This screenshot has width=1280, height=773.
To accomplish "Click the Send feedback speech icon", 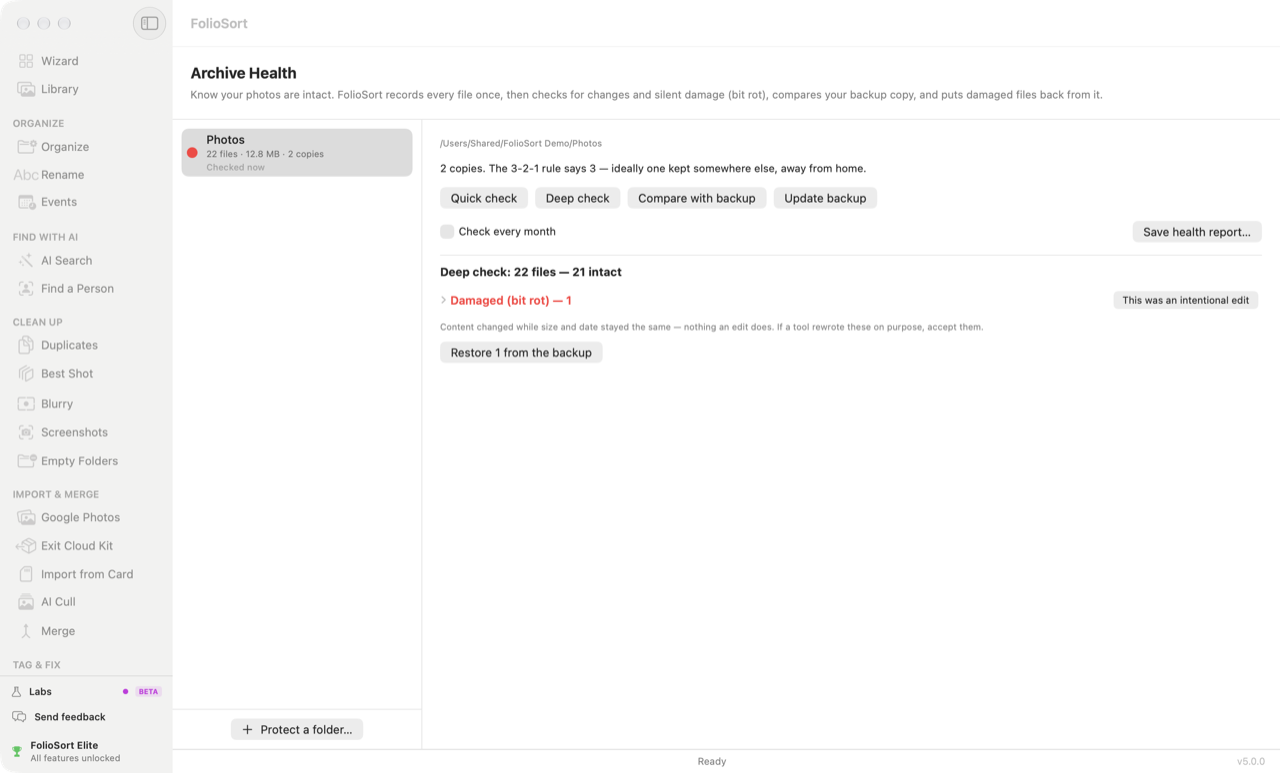I will coord(19,717).
